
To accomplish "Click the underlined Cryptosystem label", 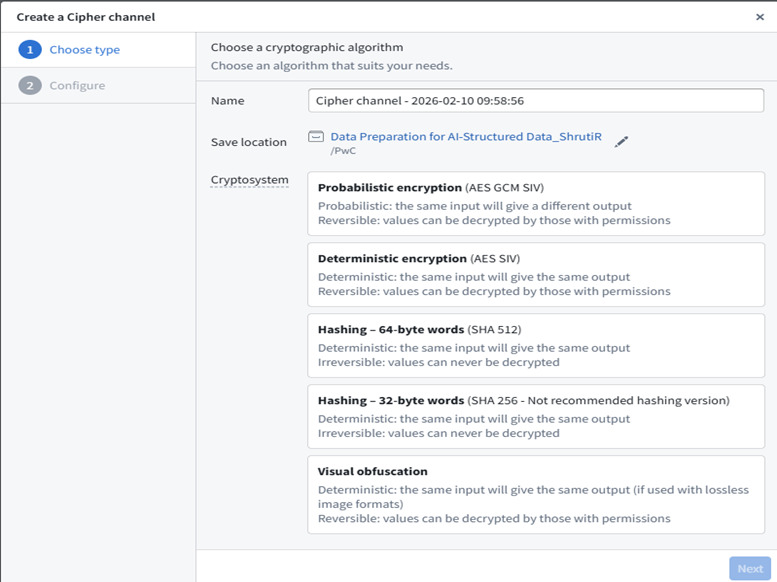I will (249, 180).
